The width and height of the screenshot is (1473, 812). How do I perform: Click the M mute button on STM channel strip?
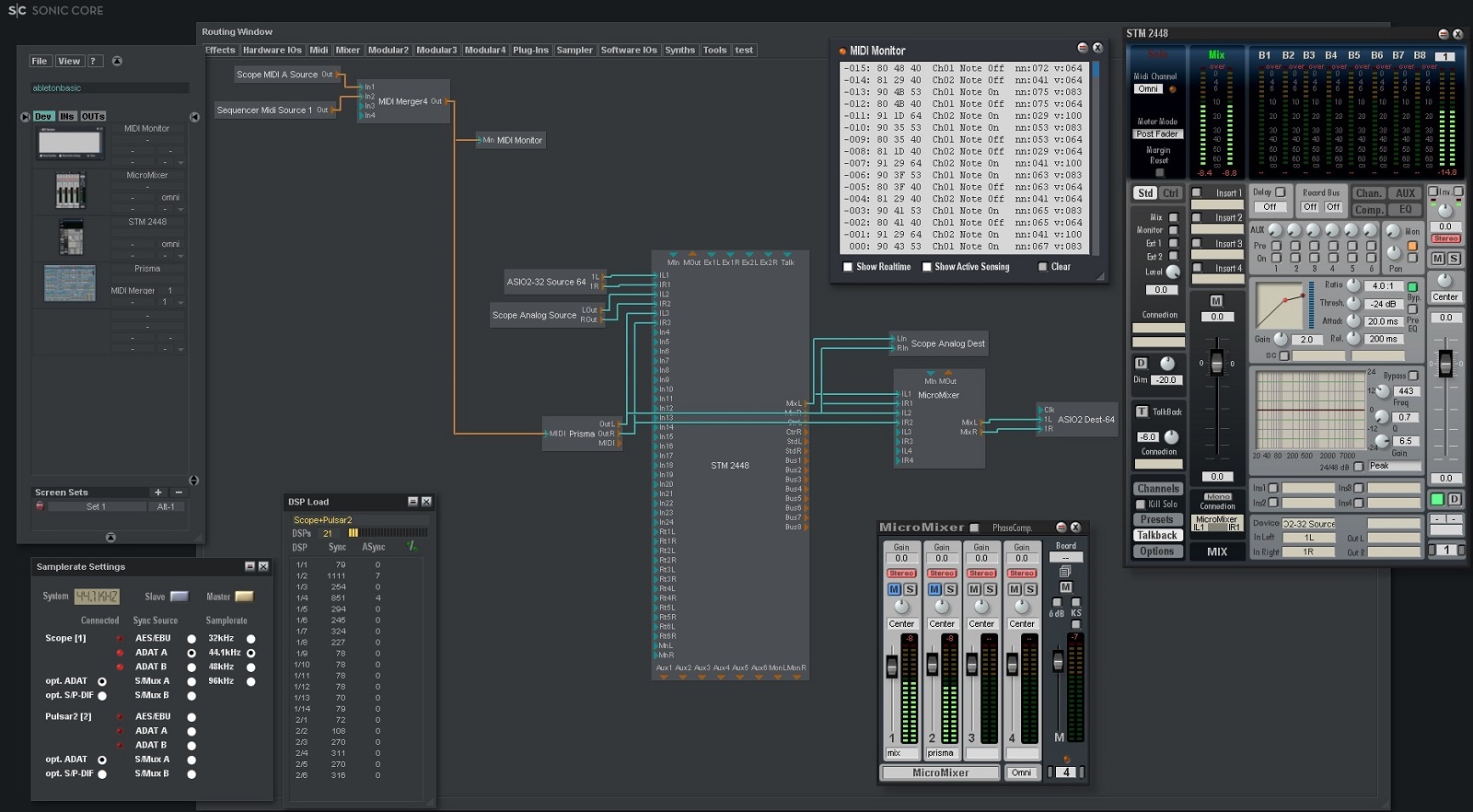1438,259
